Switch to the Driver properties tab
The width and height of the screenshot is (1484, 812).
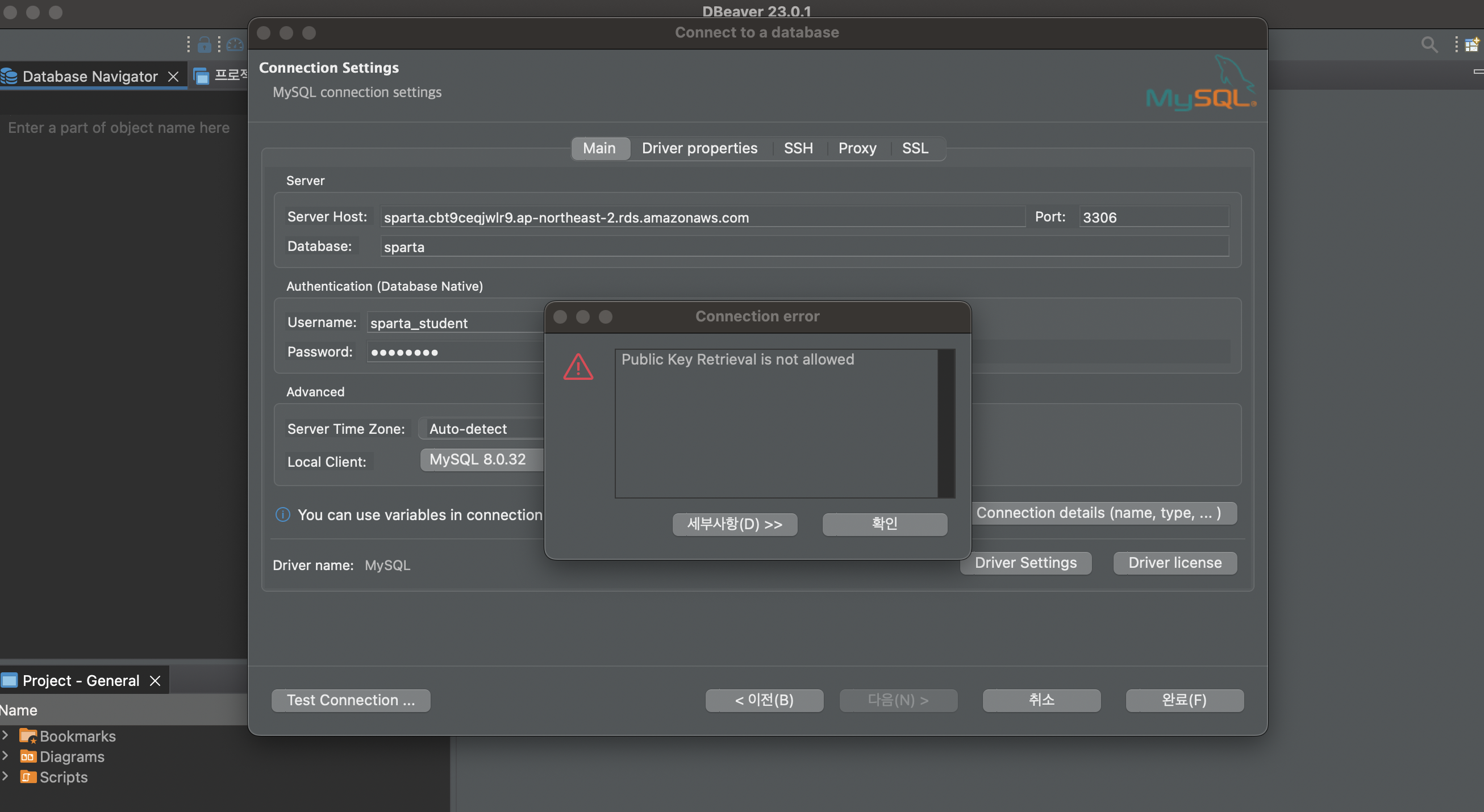pos(699,148)
